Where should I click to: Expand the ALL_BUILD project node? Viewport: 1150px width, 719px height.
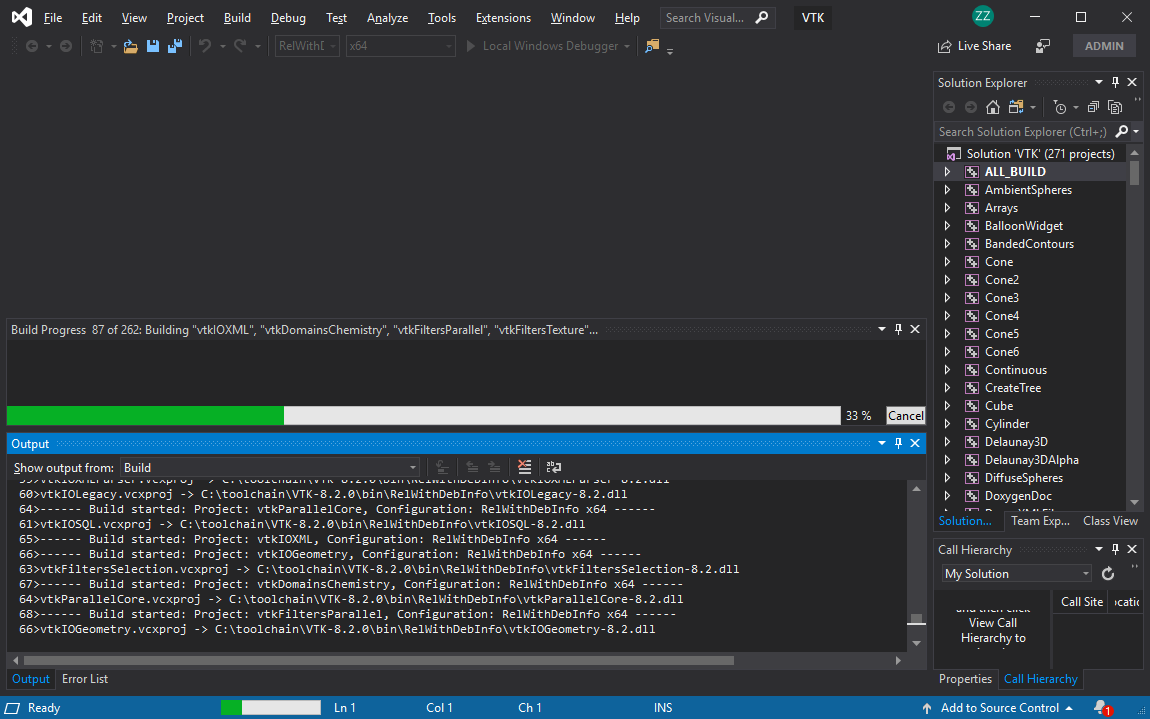coord(948,172)
